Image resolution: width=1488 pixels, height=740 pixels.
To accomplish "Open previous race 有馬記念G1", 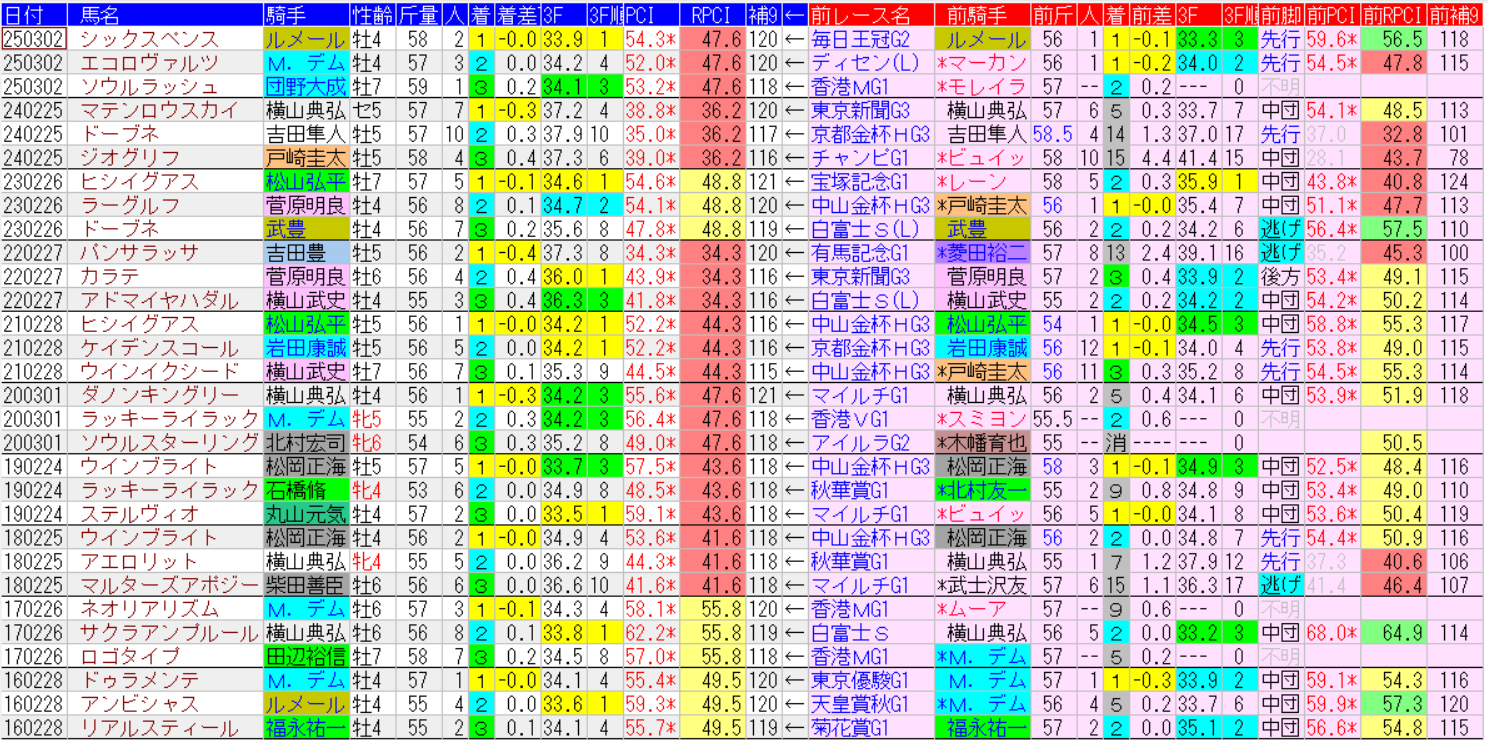I will click(x=860, y=252).
